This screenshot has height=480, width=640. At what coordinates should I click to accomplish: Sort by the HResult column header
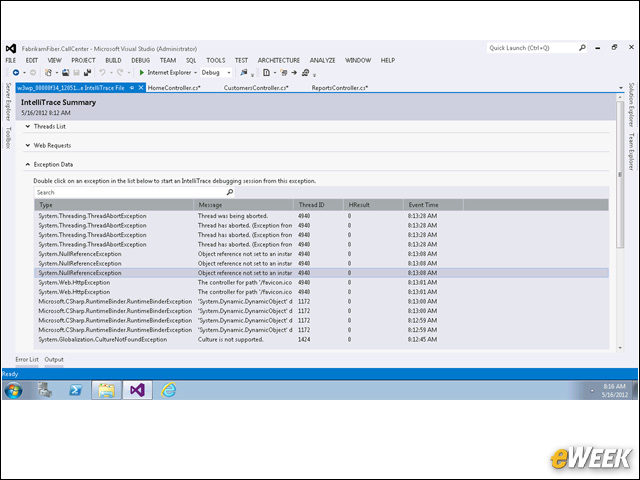pos(373,205)
